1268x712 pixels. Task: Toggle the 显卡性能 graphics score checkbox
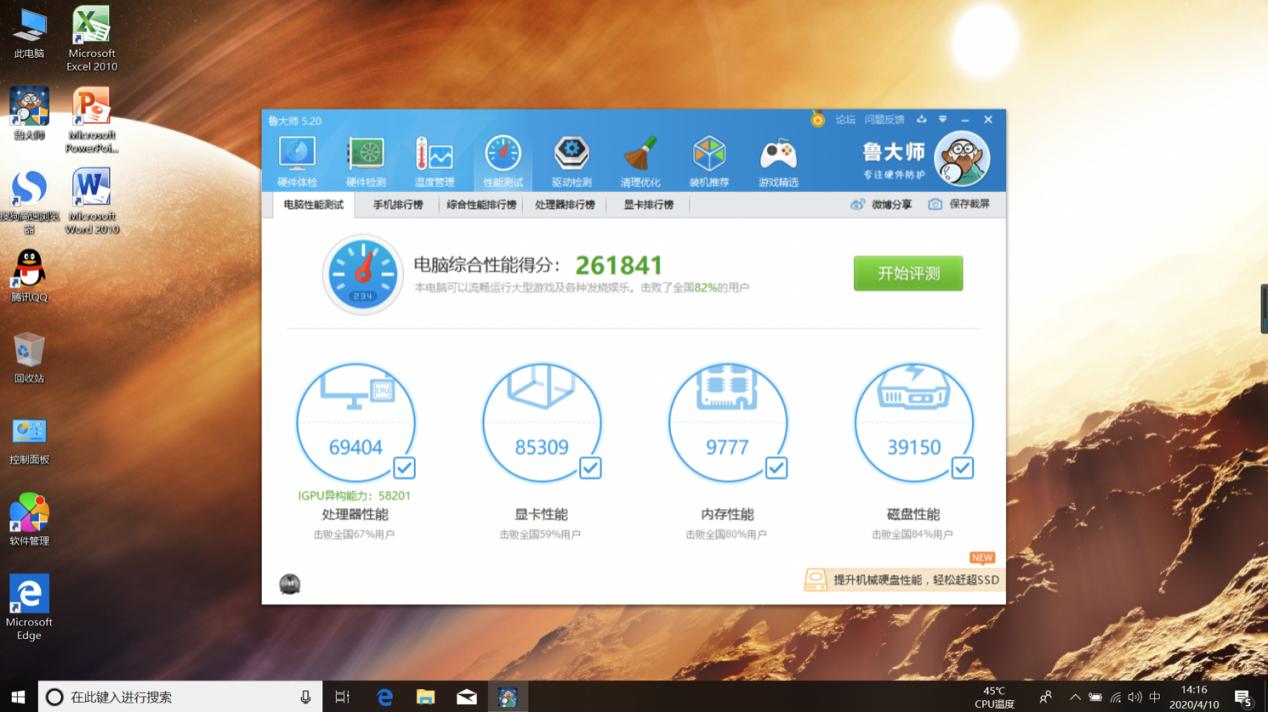(x=591, y=468)
